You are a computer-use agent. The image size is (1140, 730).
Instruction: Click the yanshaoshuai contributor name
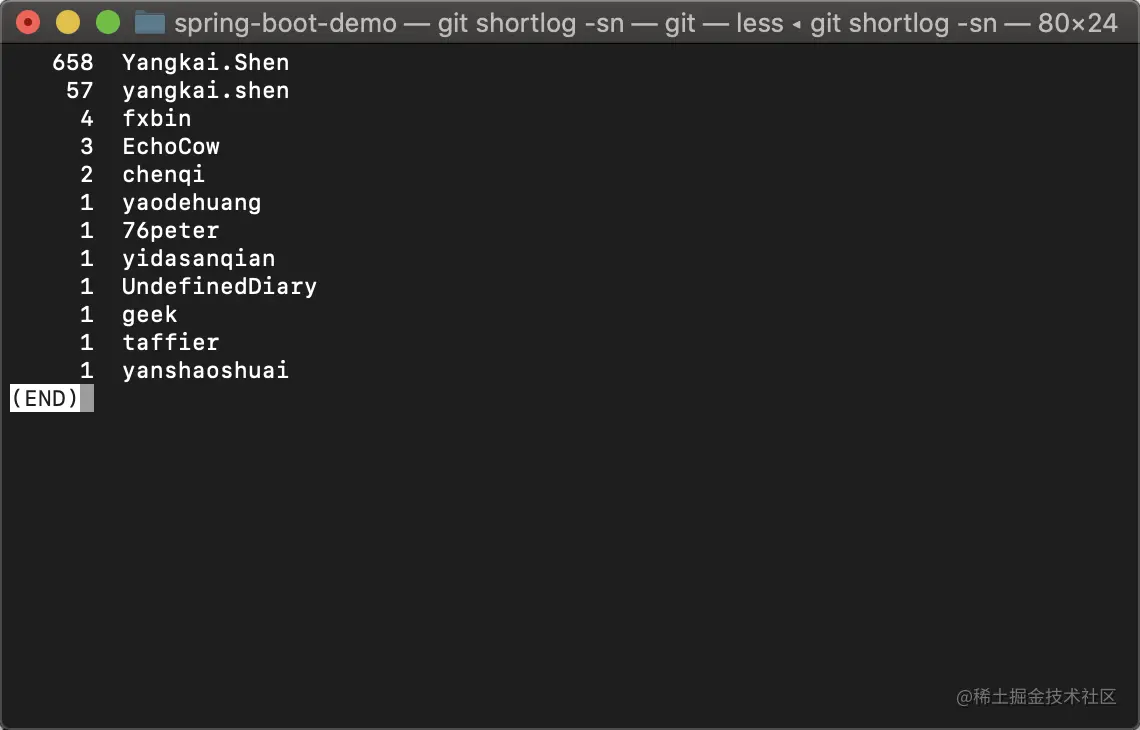pyautogui.click(x=206, y=370)
